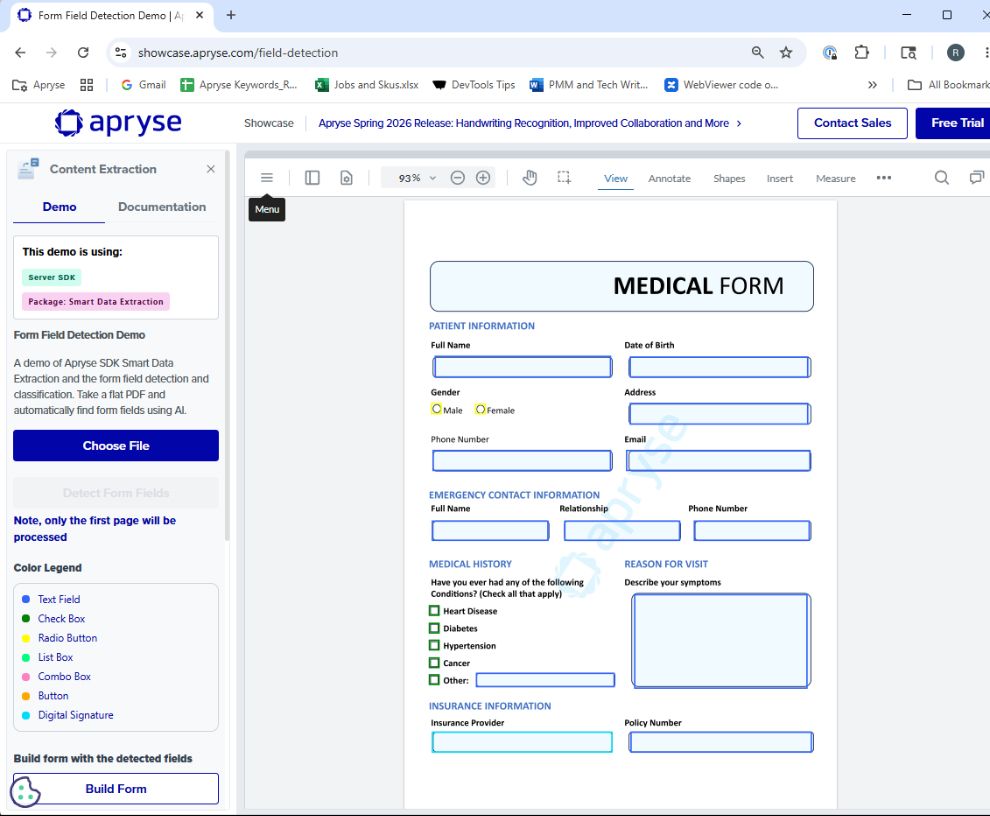Image resolution: width=990 pixels, height=816 pixels.
Task: Select the Annotate ribbon tab
Action: pos(669,178)
